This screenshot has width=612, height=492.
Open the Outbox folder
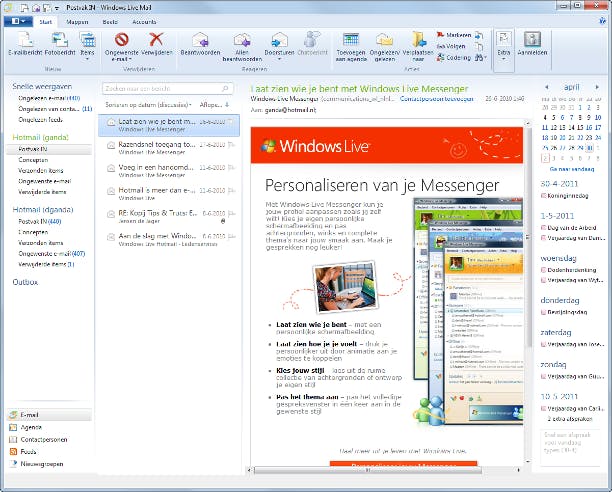pyautogui.click(x=25, y=282)
